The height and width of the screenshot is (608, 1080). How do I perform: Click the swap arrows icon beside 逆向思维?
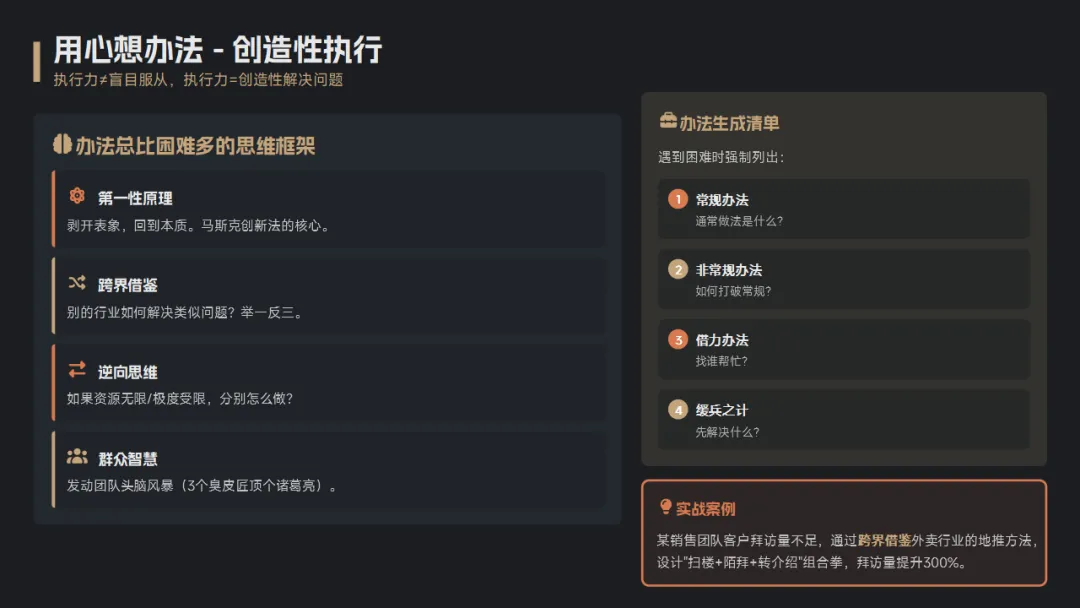point(77,370)
